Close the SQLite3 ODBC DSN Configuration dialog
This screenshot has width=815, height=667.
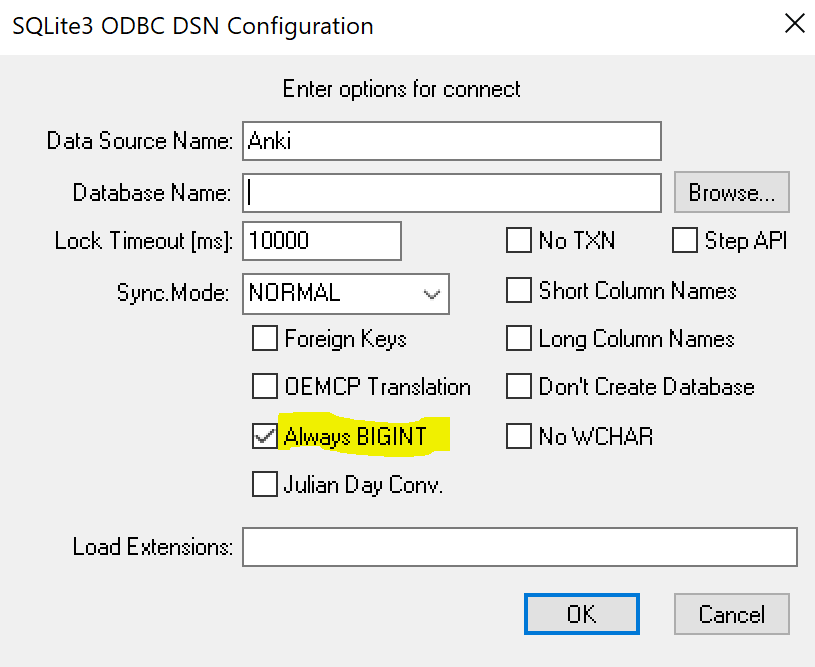(795, 23)
